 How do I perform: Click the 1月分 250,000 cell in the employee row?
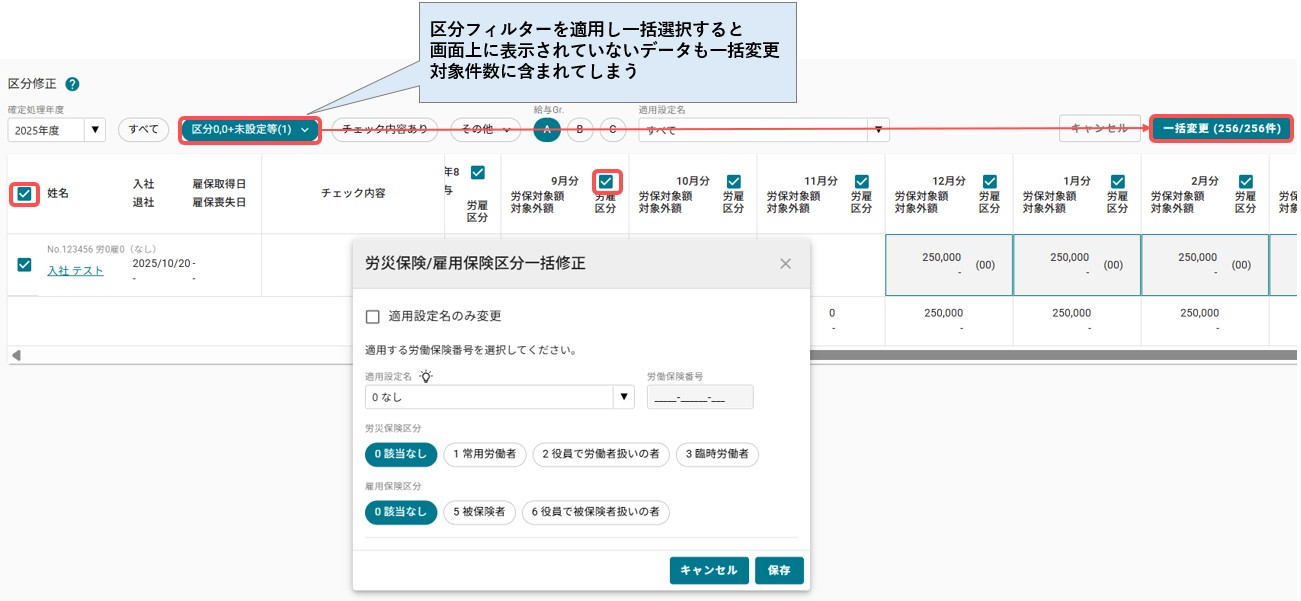click(x=1077, y=265)
